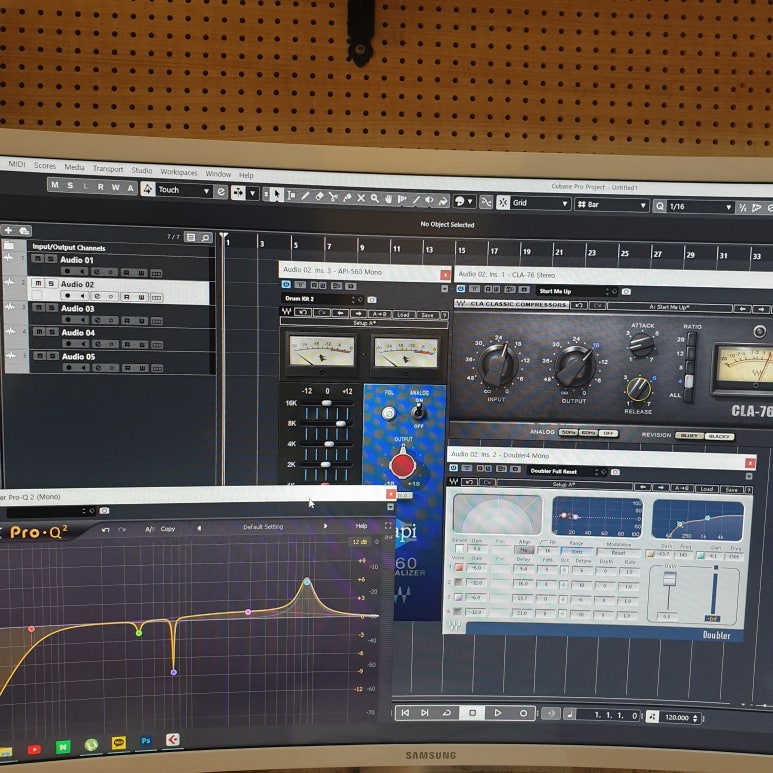
Task: Select the Split scissors tool
Action: pos(333,197)
